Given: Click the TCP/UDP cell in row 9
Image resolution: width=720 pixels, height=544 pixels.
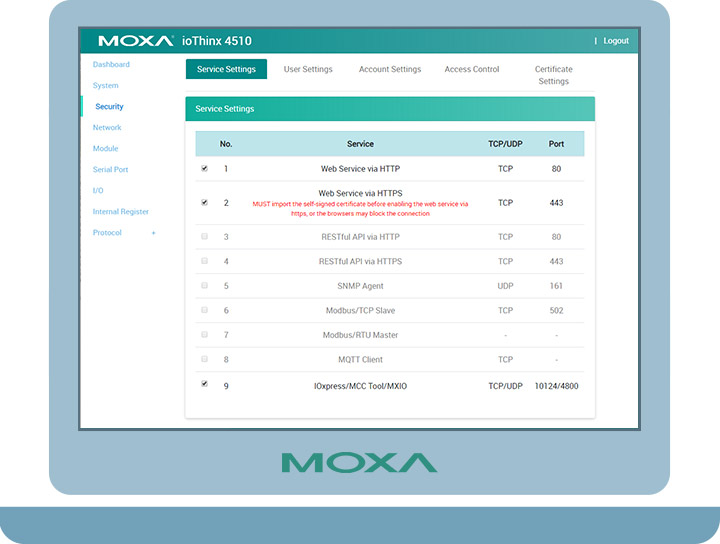Looking at the screenshot, I should pyautogui.click(x=505, y=386).
